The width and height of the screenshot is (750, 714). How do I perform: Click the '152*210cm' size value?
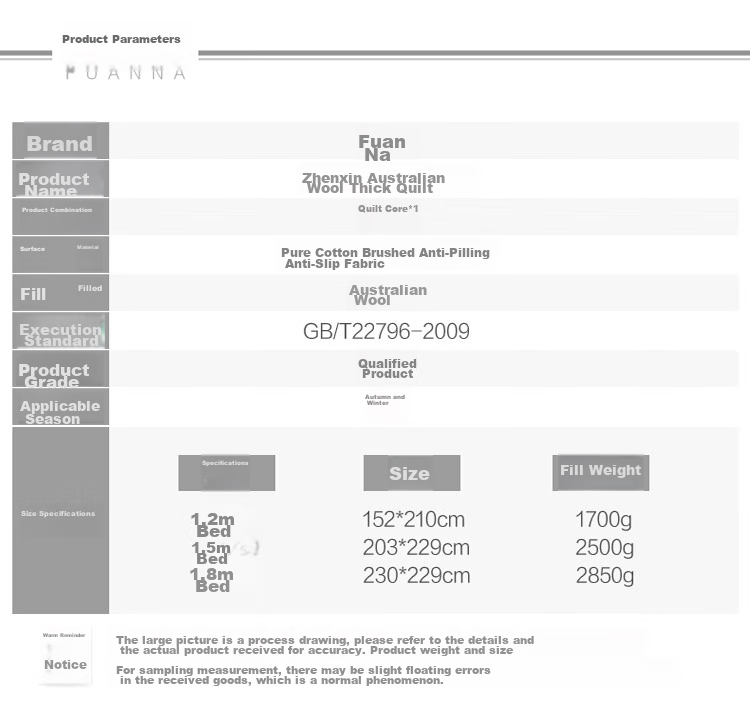click(414, 520)
